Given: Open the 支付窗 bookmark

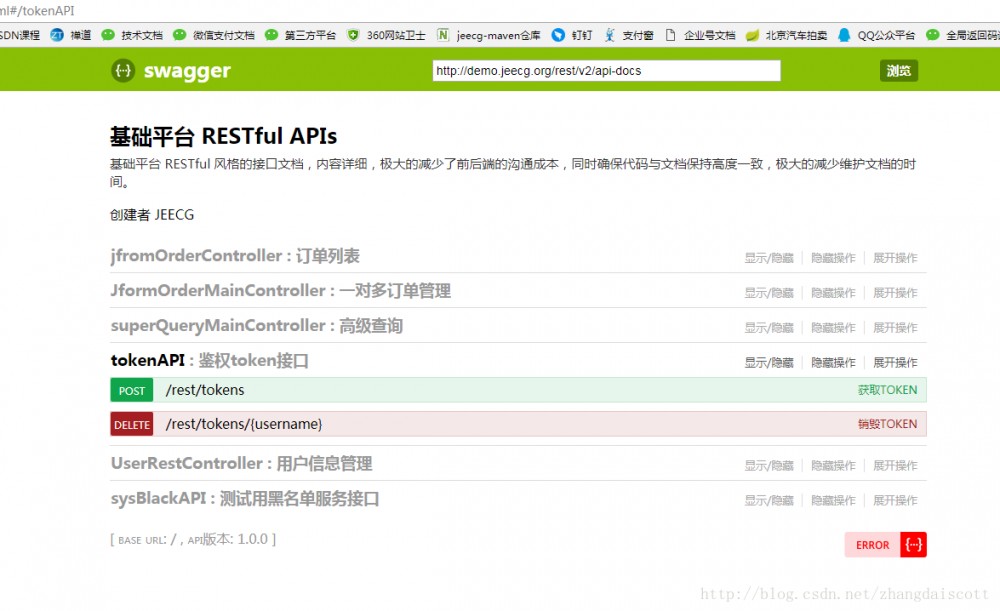Looking at the screenshot, I should (634, 35).
